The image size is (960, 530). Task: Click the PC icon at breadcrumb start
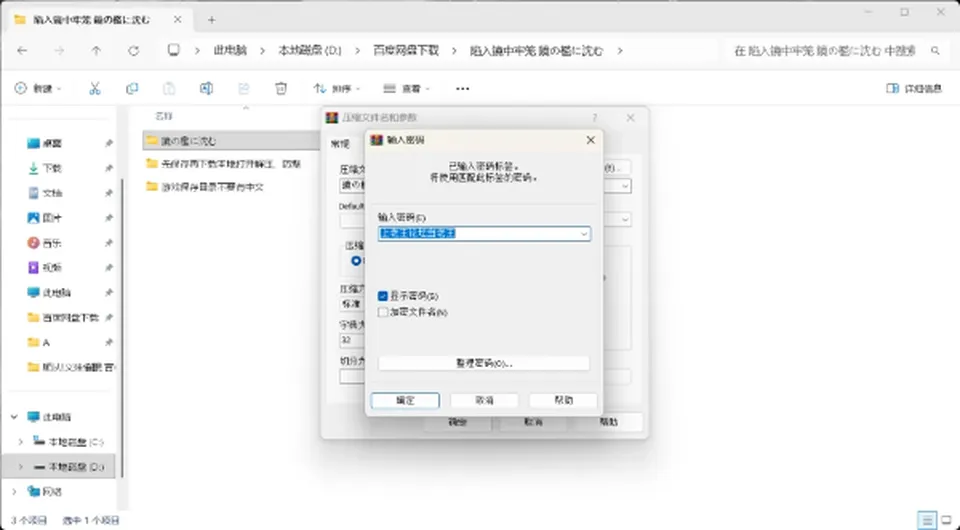pyautogui.click(x=174, y=50)
